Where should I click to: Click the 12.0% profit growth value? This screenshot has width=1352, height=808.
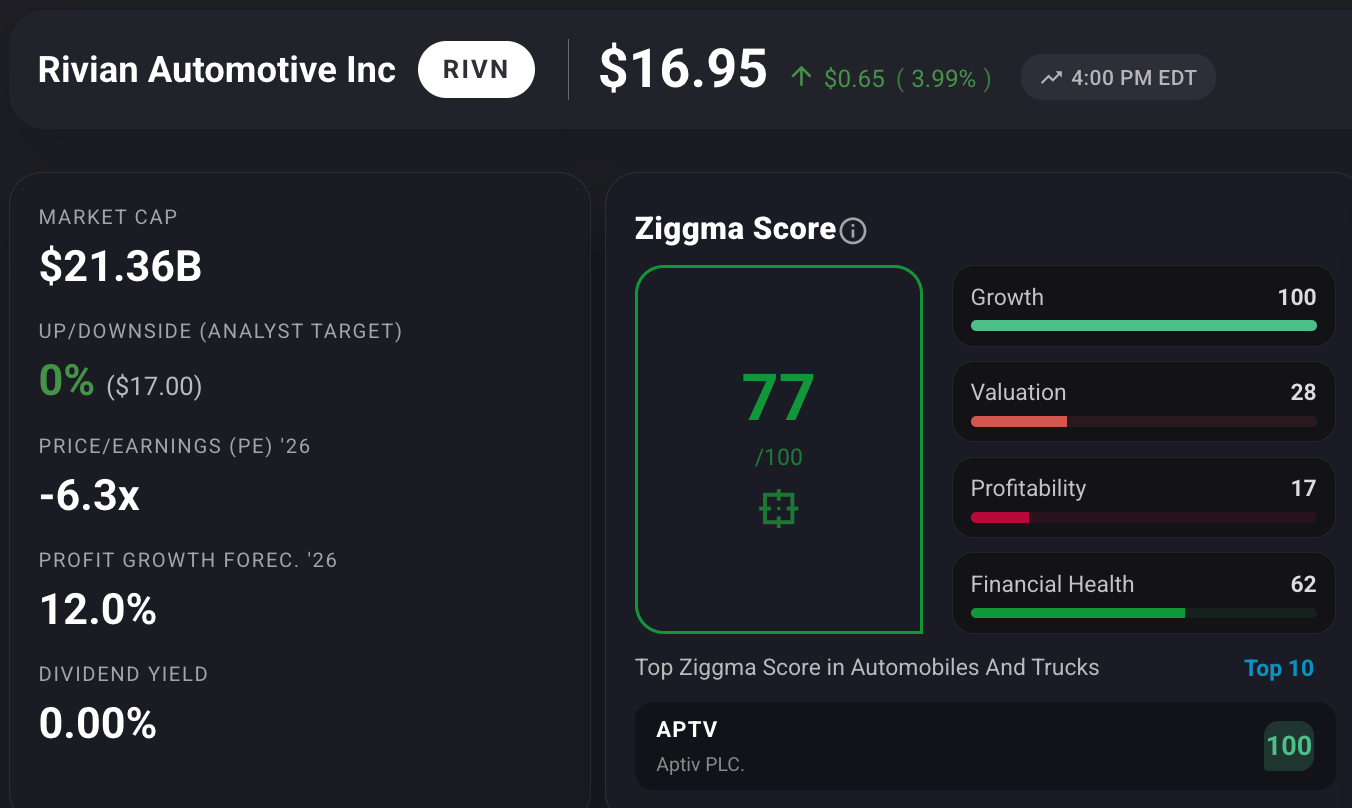click(x=98, y=610)
